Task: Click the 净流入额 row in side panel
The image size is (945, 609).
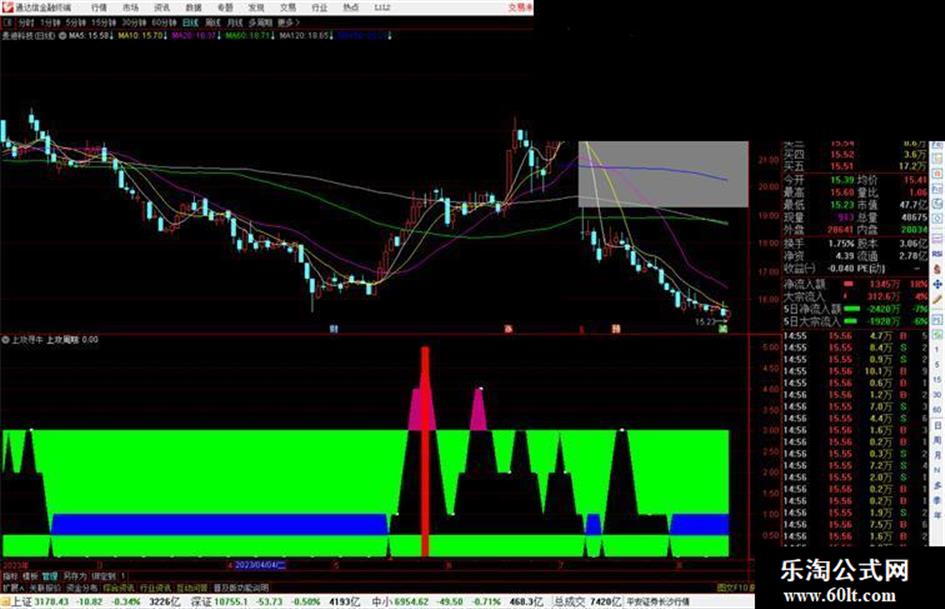Action: (x=856, y=283)
